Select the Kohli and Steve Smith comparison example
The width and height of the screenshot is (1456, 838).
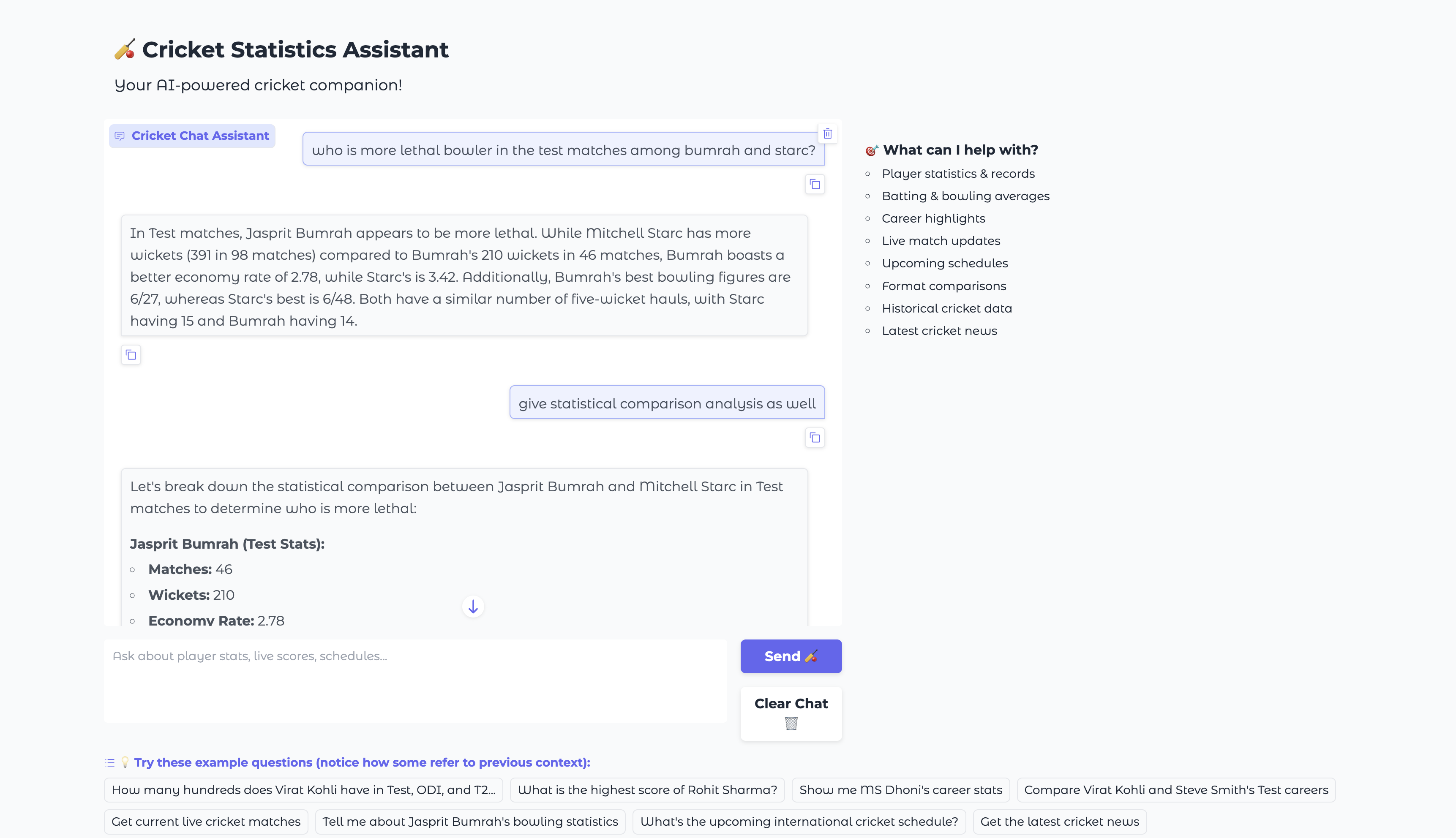pos(1175,790)
